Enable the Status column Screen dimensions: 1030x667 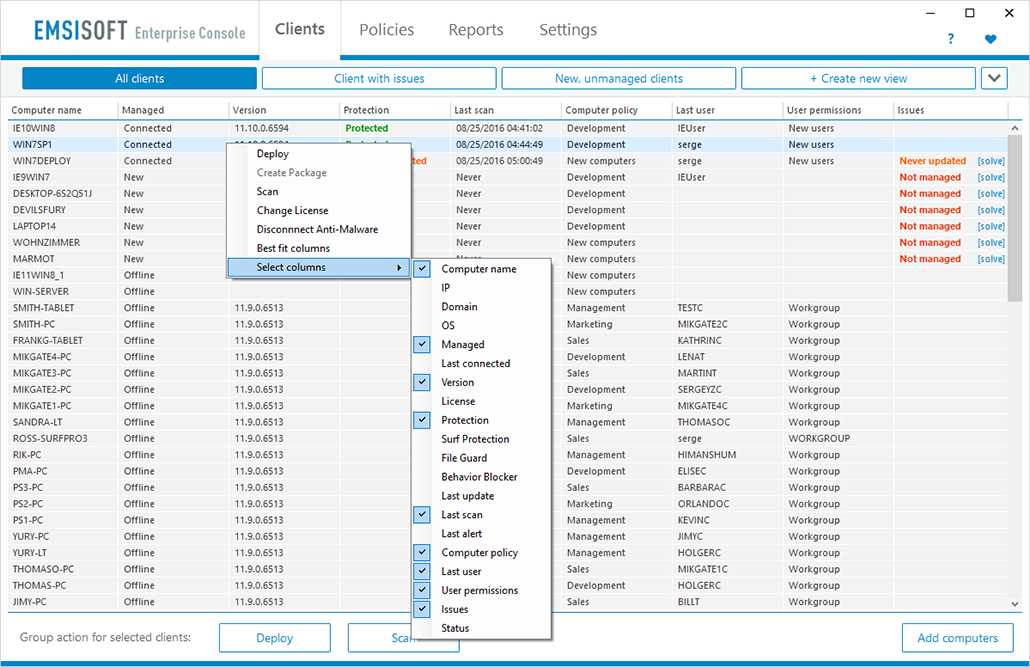pyautogui.click(x=481, y=628)
